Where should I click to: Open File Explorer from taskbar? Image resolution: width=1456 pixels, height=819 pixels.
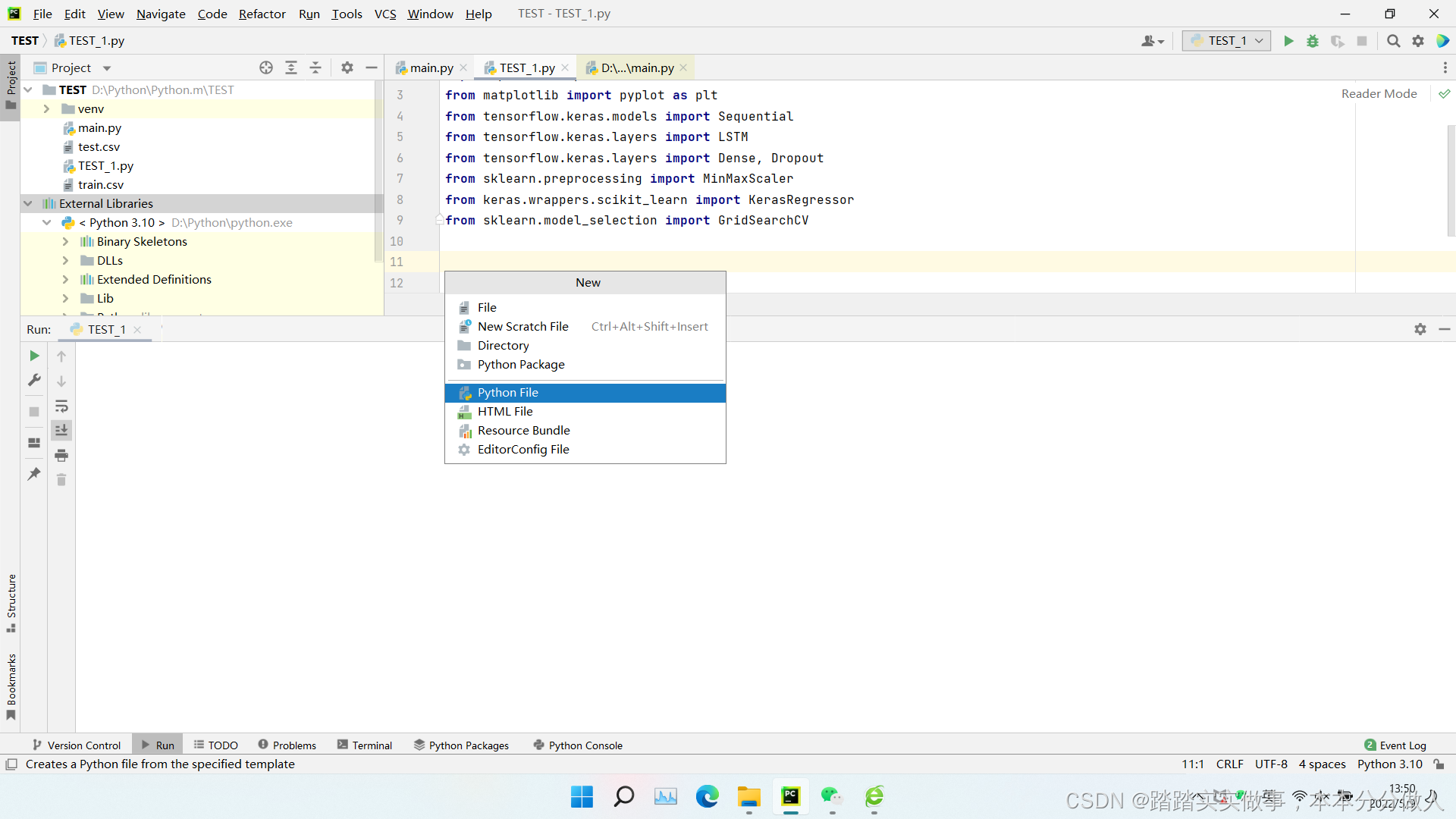(748, 796)
